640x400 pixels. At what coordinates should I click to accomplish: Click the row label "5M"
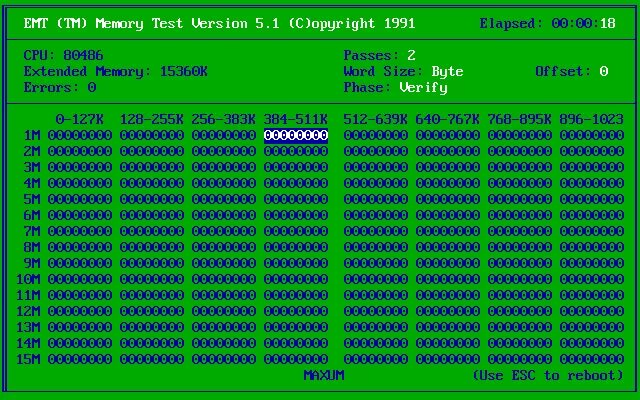pos(32,199)
